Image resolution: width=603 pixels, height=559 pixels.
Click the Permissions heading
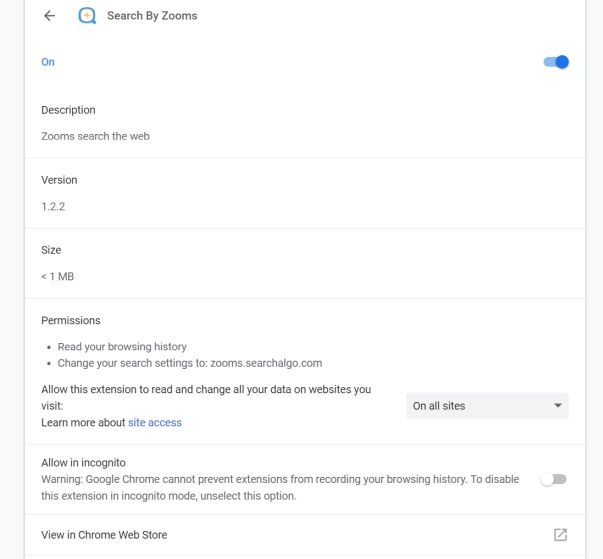[71, 321]
